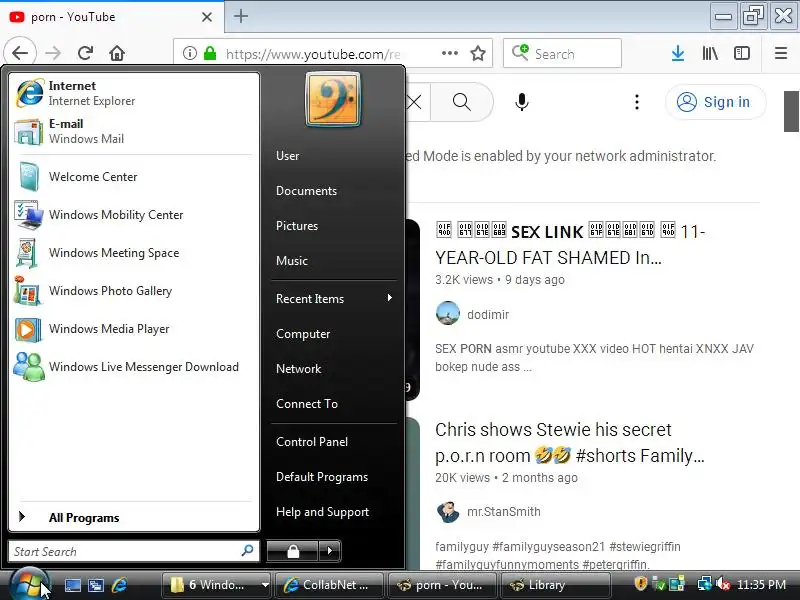Open Windows Media Player
This screenshot has width=800, height=600.
pos(134,329)
